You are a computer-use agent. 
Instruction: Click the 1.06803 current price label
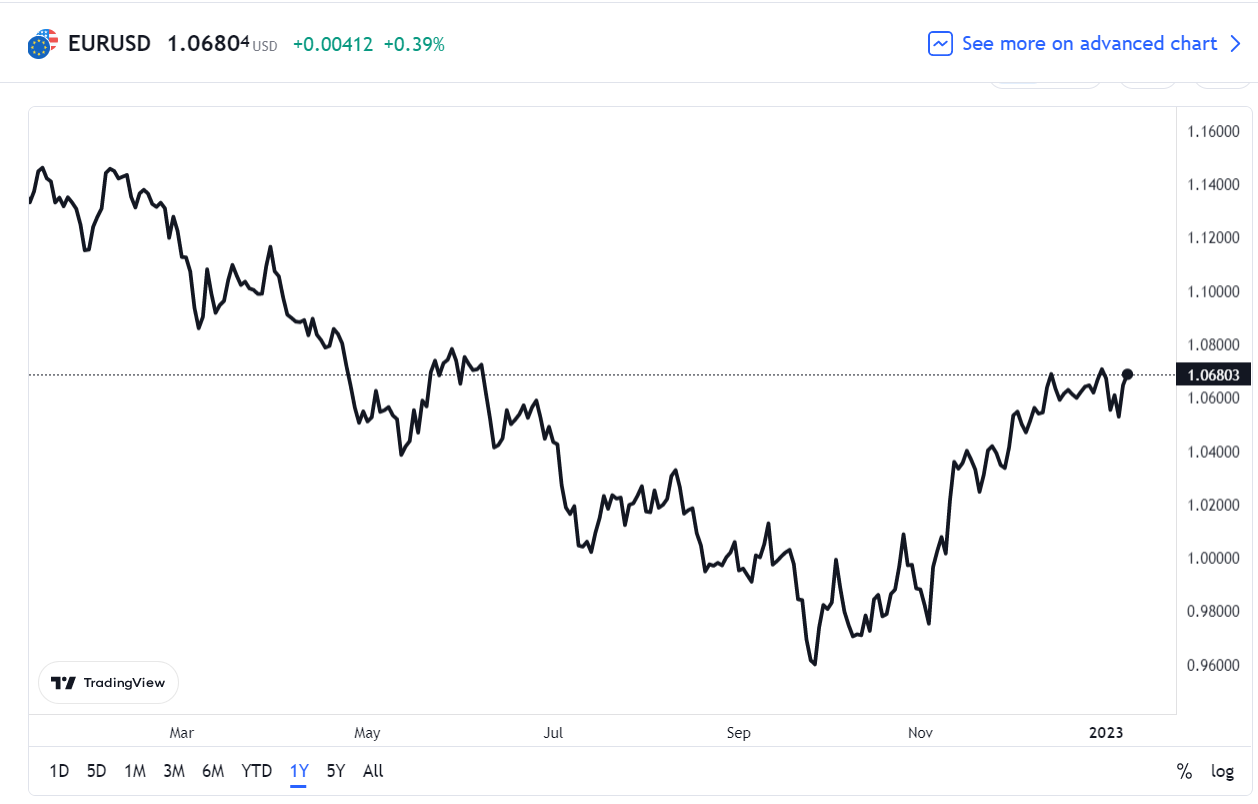coord(1214,375)
